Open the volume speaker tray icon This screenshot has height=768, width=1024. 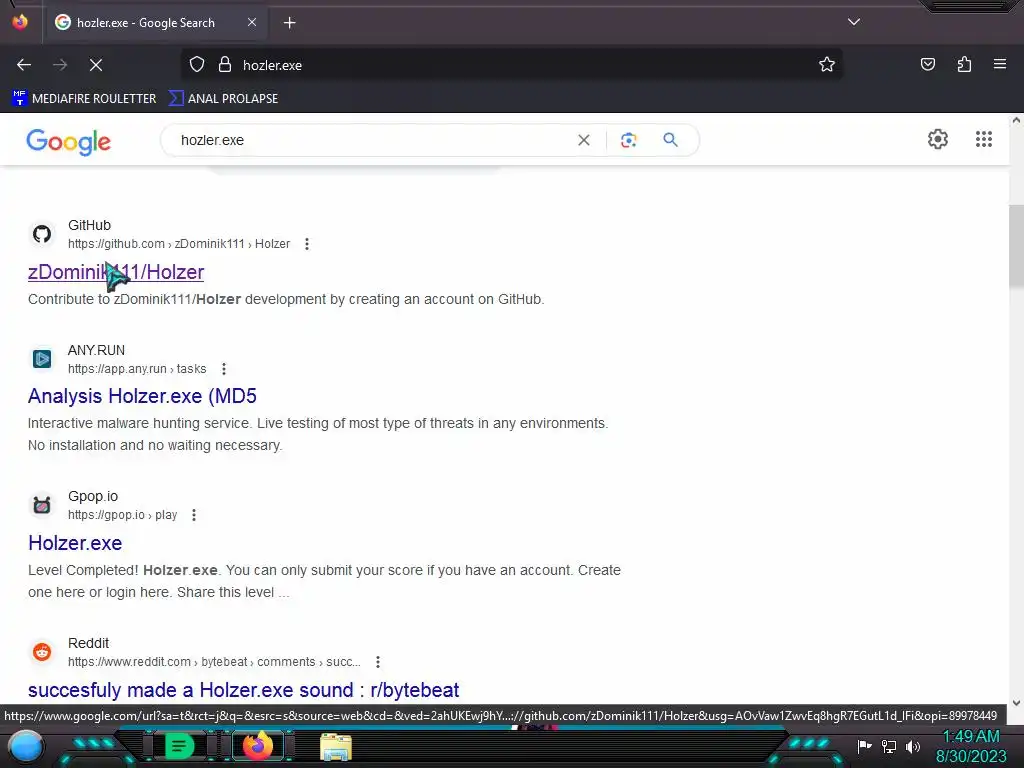tap(913, 746)
